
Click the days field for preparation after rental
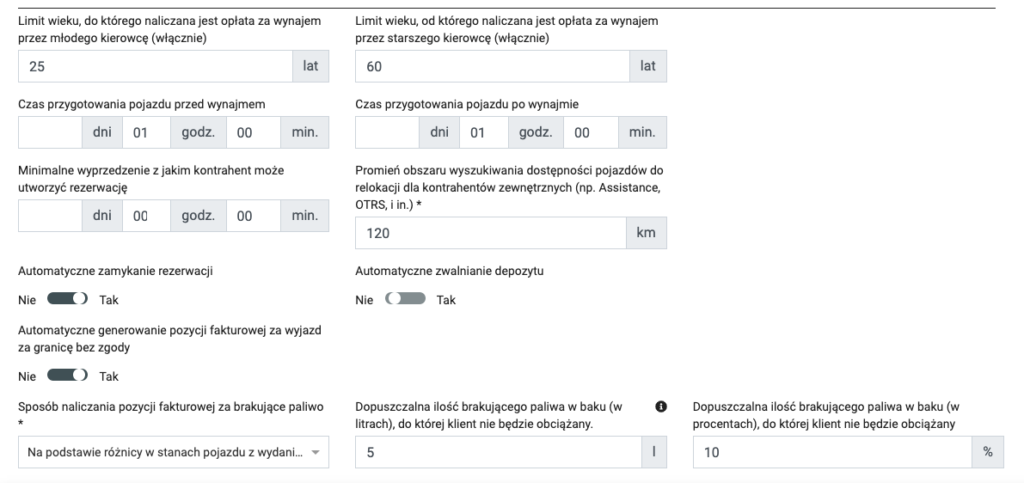coord(387,132)
